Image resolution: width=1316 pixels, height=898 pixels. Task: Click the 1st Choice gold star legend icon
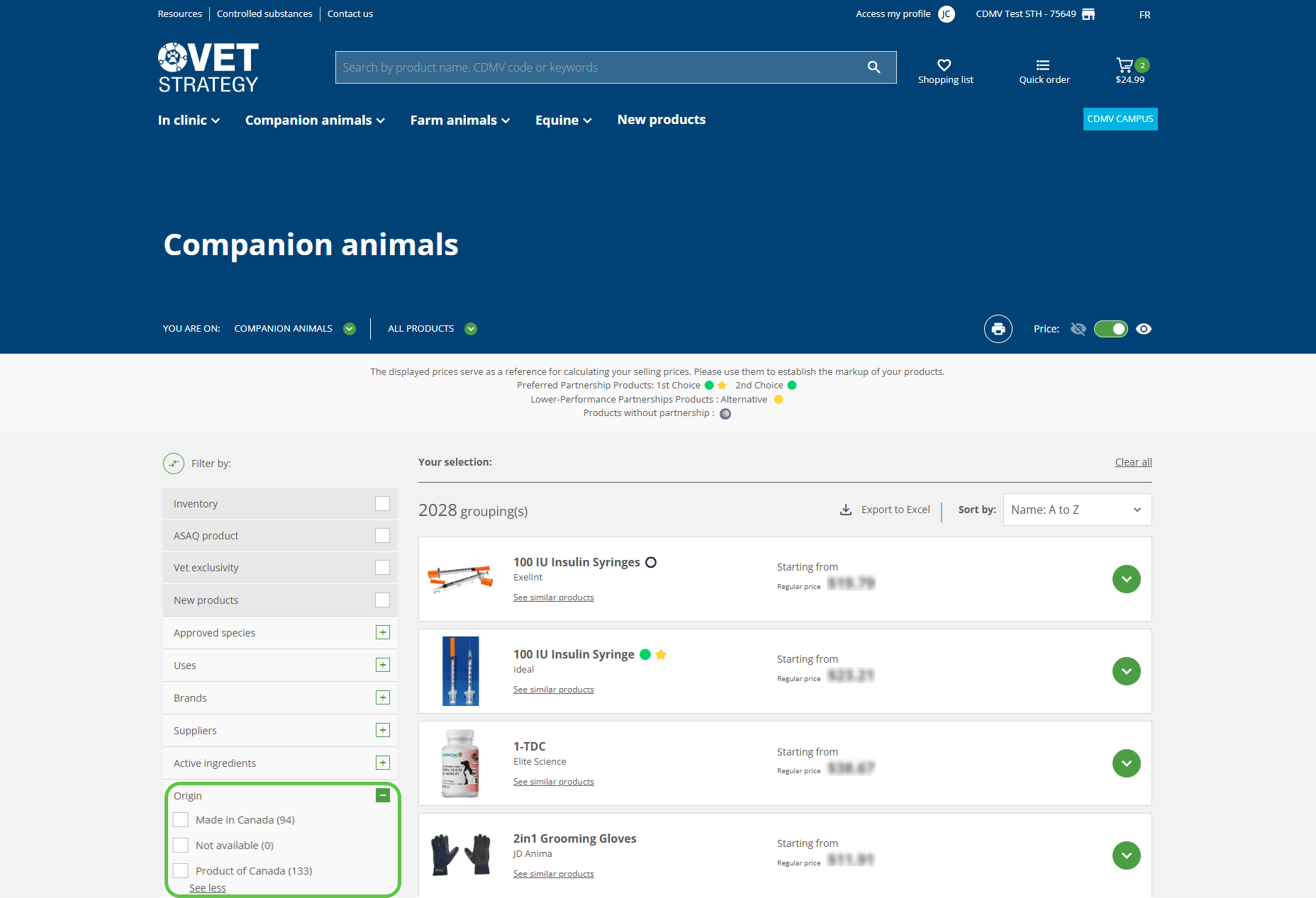pos(722,386)
